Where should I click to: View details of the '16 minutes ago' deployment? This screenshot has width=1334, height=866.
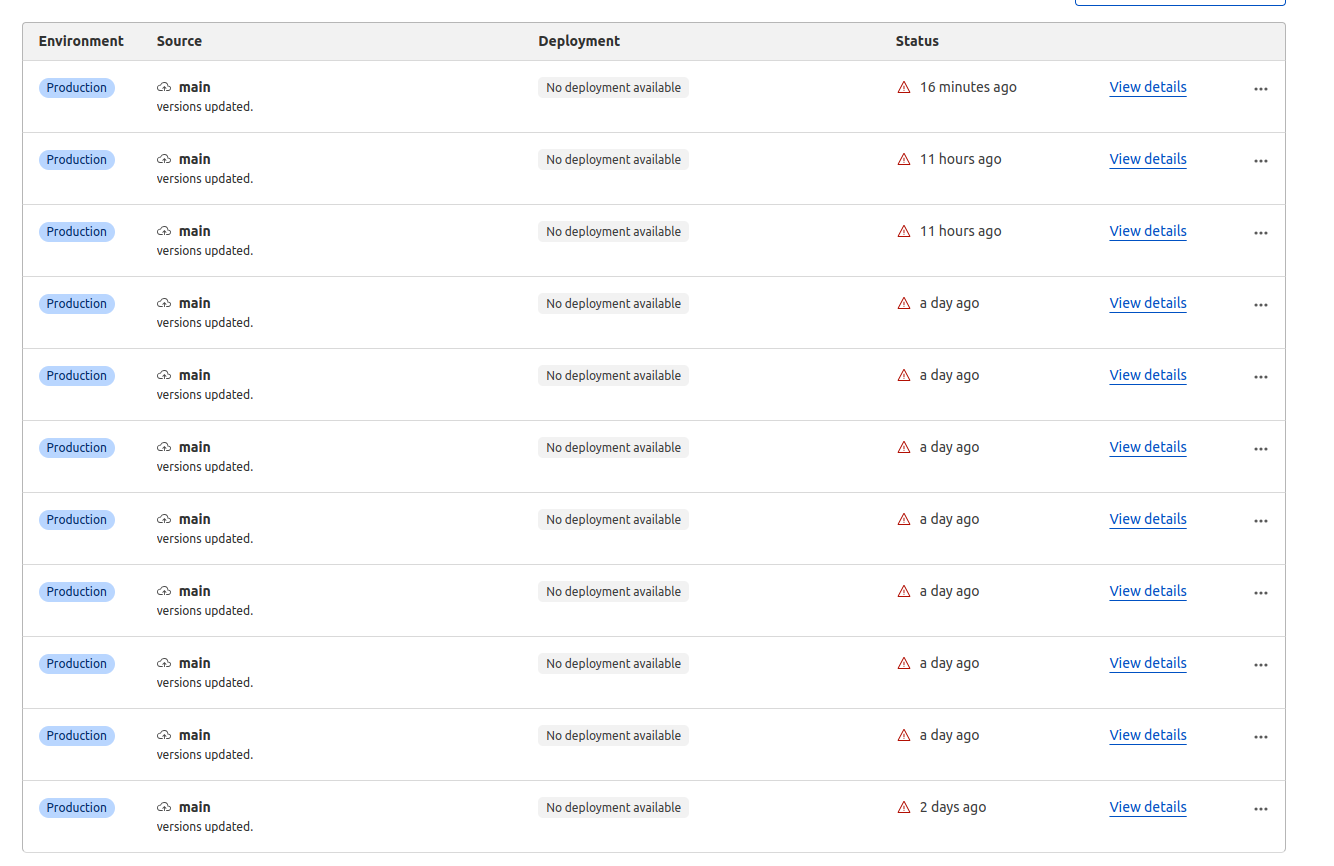(1148, 87)
